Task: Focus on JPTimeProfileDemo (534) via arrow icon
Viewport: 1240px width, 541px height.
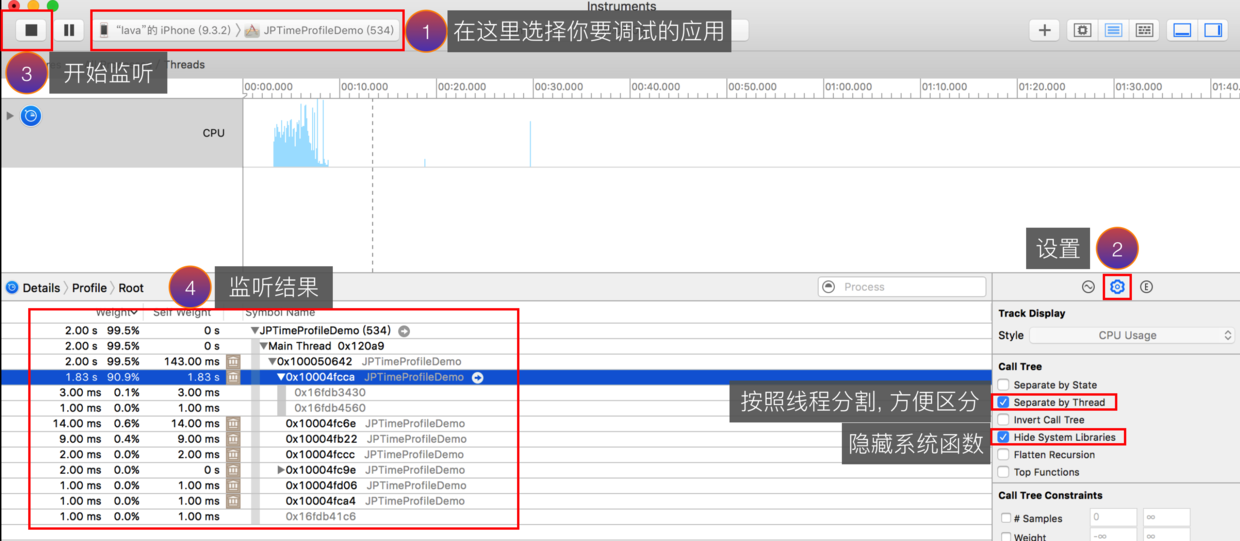Action: pos(403,331)
